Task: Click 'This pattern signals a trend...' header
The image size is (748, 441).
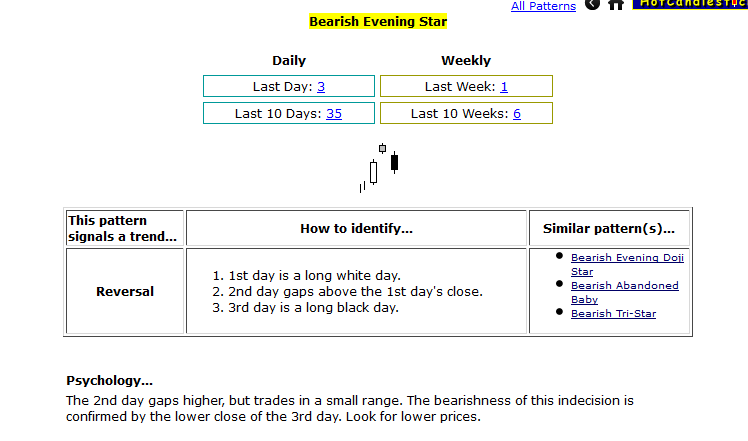Action: pyautogui.click(x=122, y=229)
